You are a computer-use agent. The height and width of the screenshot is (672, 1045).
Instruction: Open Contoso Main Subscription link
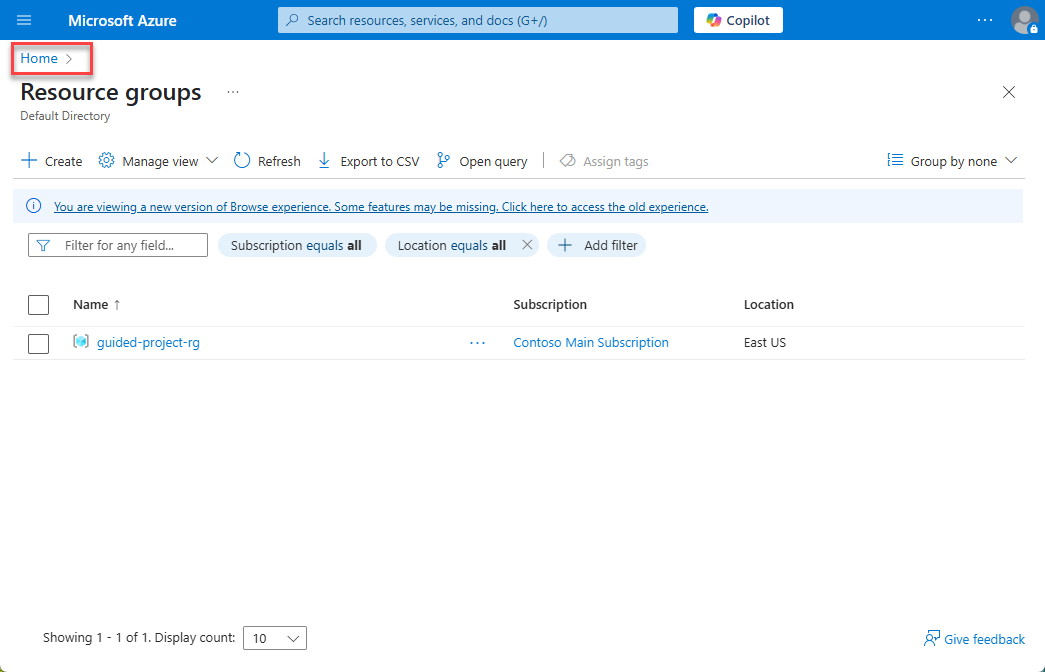pyautogui.click(x=590, y=343)
